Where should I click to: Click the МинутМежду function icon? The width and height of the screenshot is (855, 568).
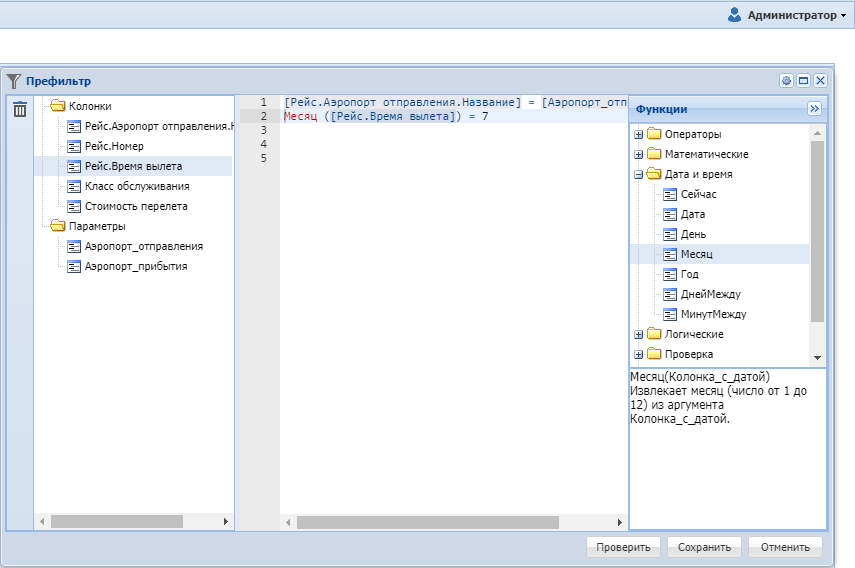(671, 314)
